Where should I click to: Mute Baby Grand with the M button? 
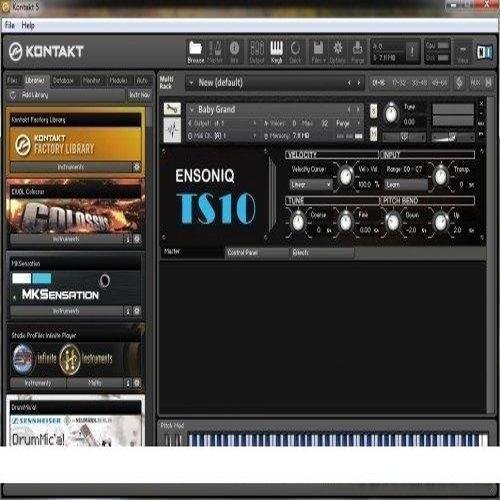(x=373, y=134)
